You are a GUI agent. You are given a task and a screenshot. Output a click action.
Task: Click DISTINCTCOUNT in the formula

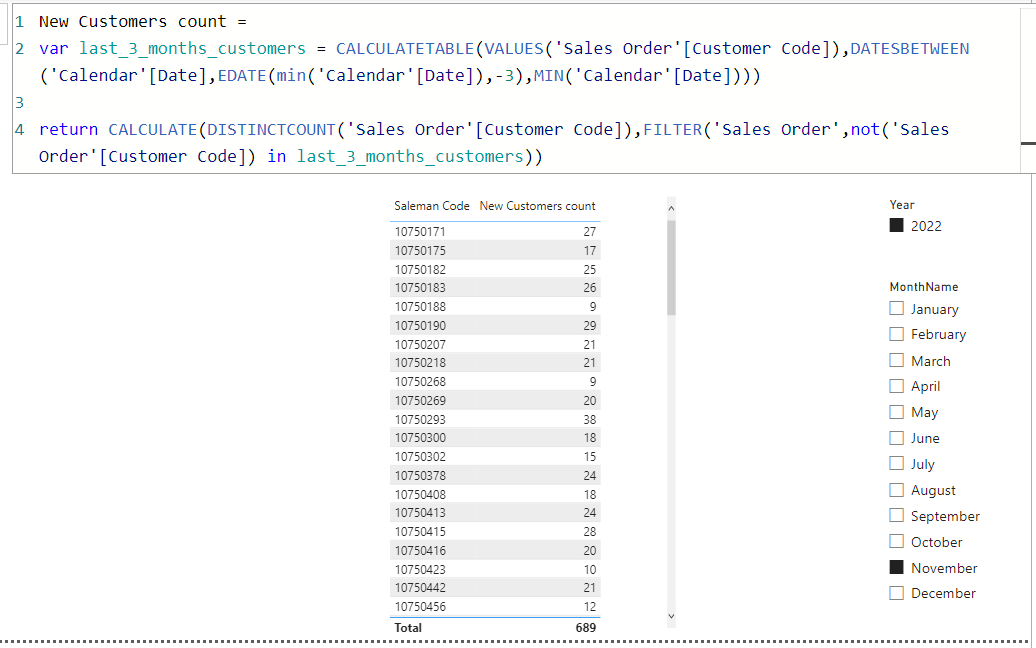[x=271, y=129]
